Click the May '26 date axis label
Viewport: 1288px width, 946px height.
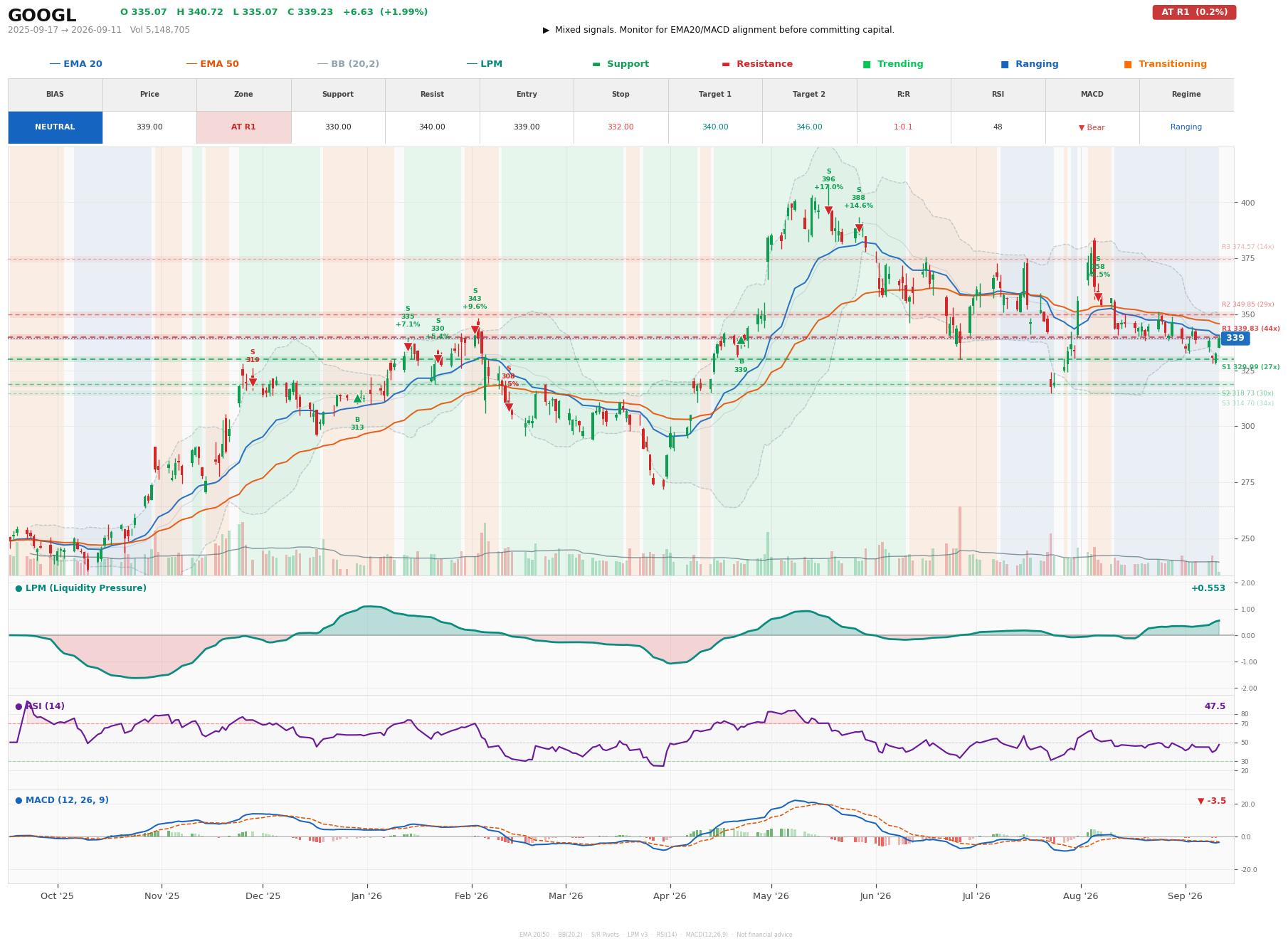[771, 896]
